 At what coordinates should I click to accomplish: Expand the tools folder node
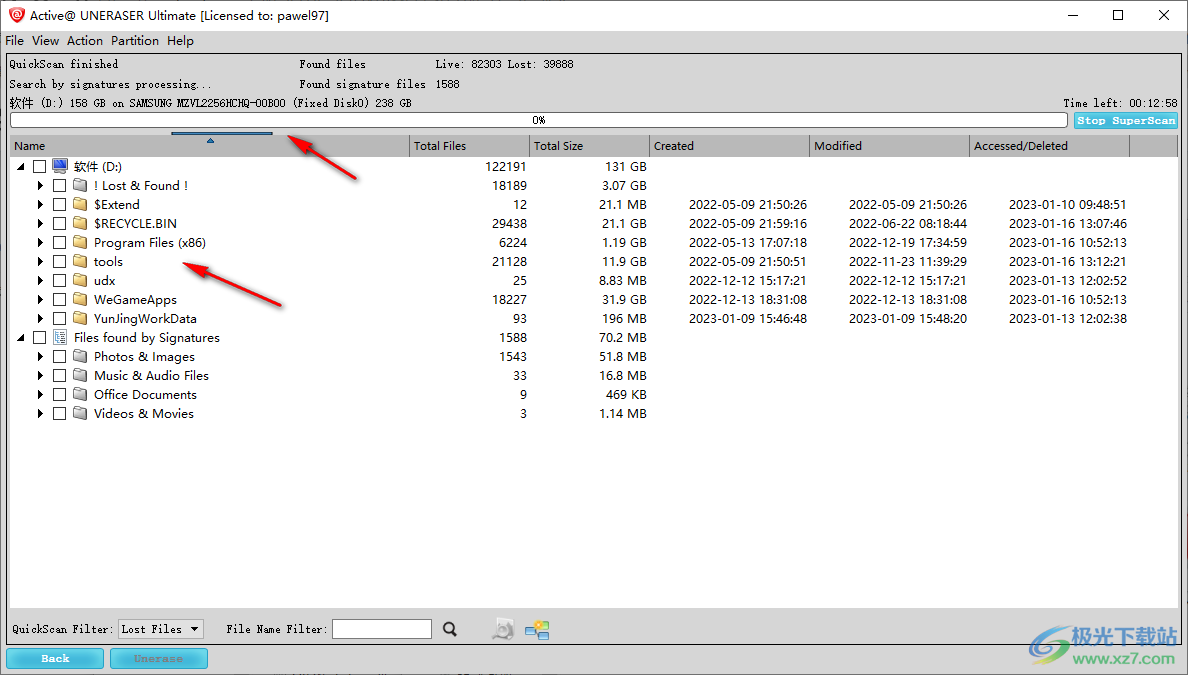tap(40, 261)
